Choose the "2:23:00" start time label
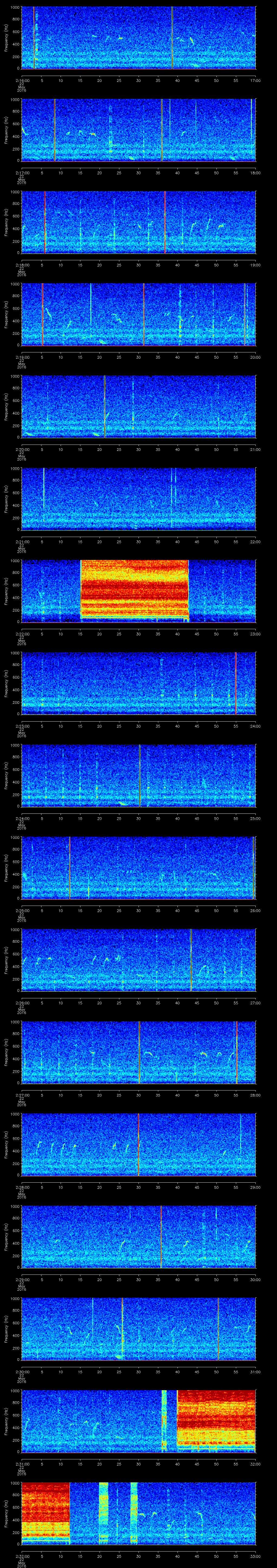The width and height of the screenshot is (277, 1568). pyautogui.click(x=22, y=726)
